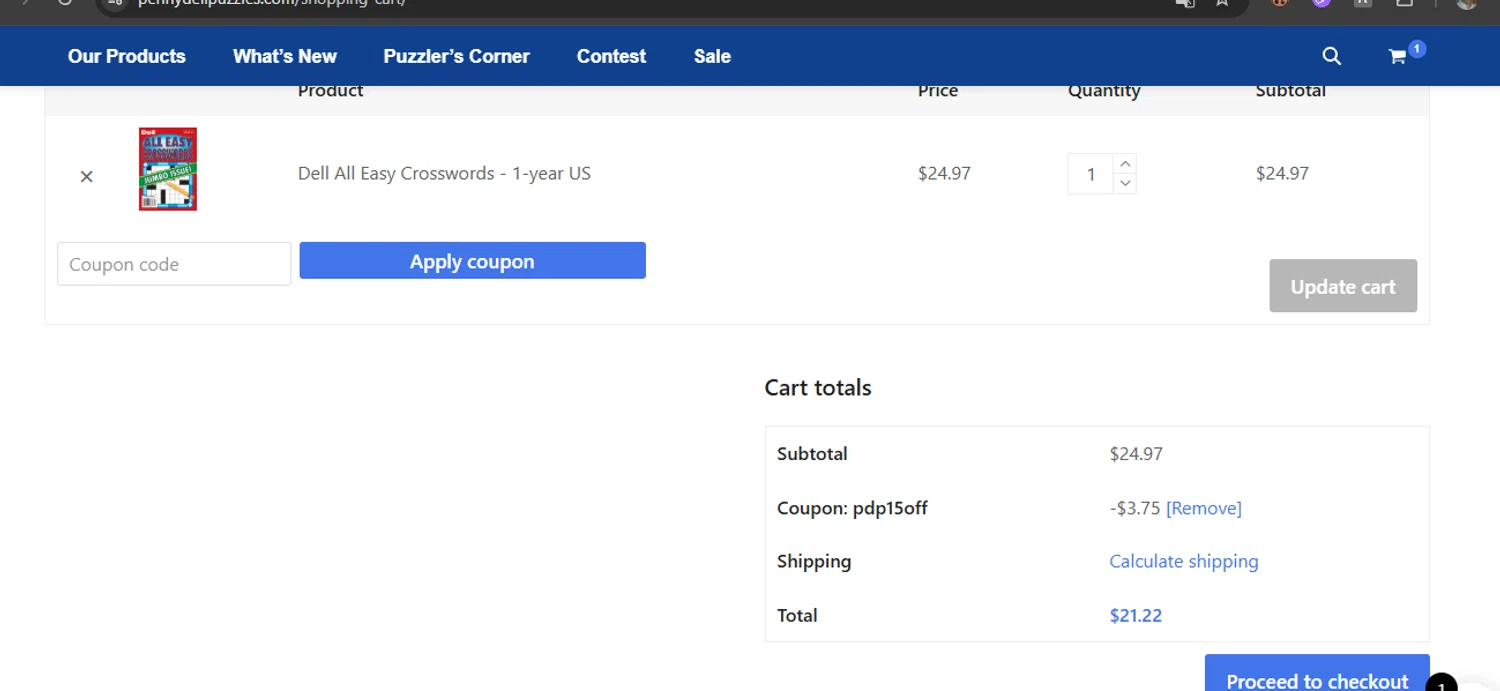Image resolution: width=1500 pixels, height=691 pixels.
Task: Increase quantity with the up arrow
Action: (x=1125, y=164)
